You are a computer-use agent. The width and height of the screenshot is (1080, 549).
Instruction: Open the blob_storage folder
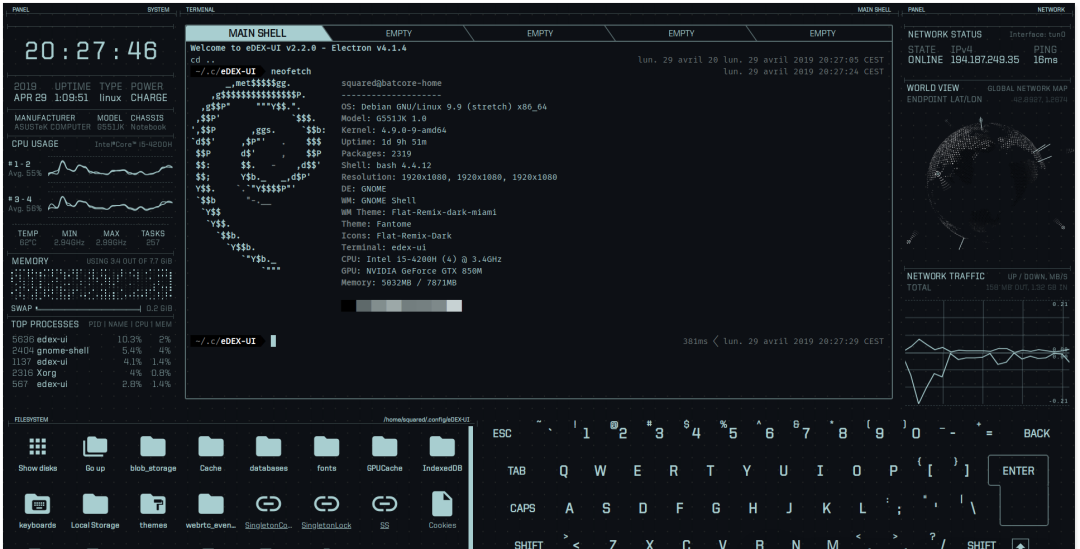click(153, 447)
